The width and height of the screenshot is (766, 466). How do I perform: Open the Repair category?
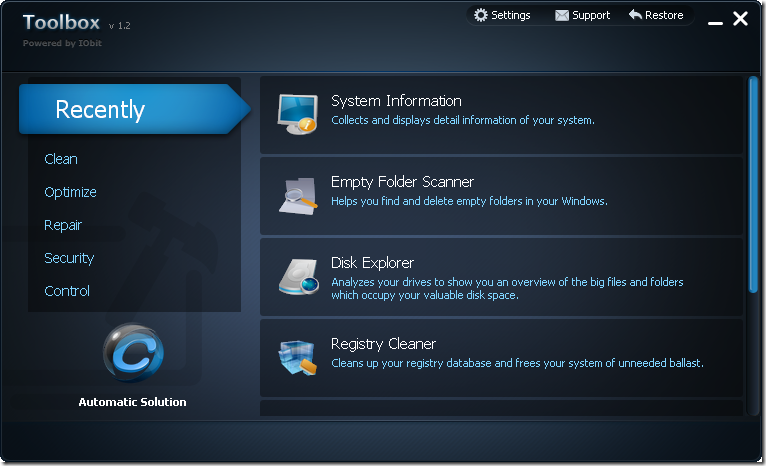tap(63, 225)
